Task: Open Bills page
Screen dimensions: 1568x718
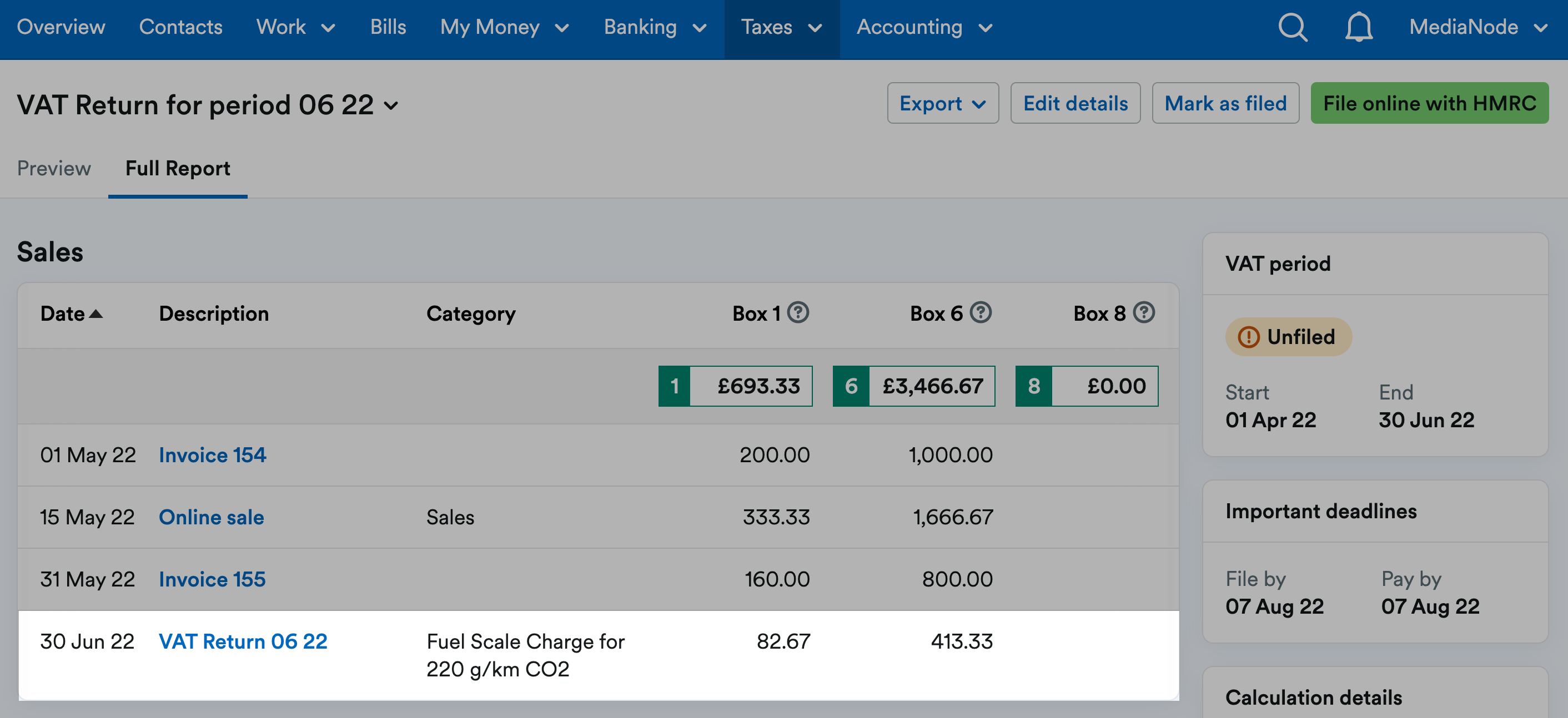Action: point(388,27)
